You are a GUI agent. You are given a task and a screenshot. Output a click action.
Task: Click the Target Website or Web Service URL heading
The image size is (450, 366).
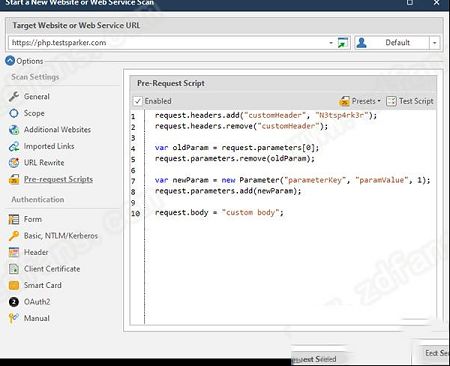(x=76, y=25)
